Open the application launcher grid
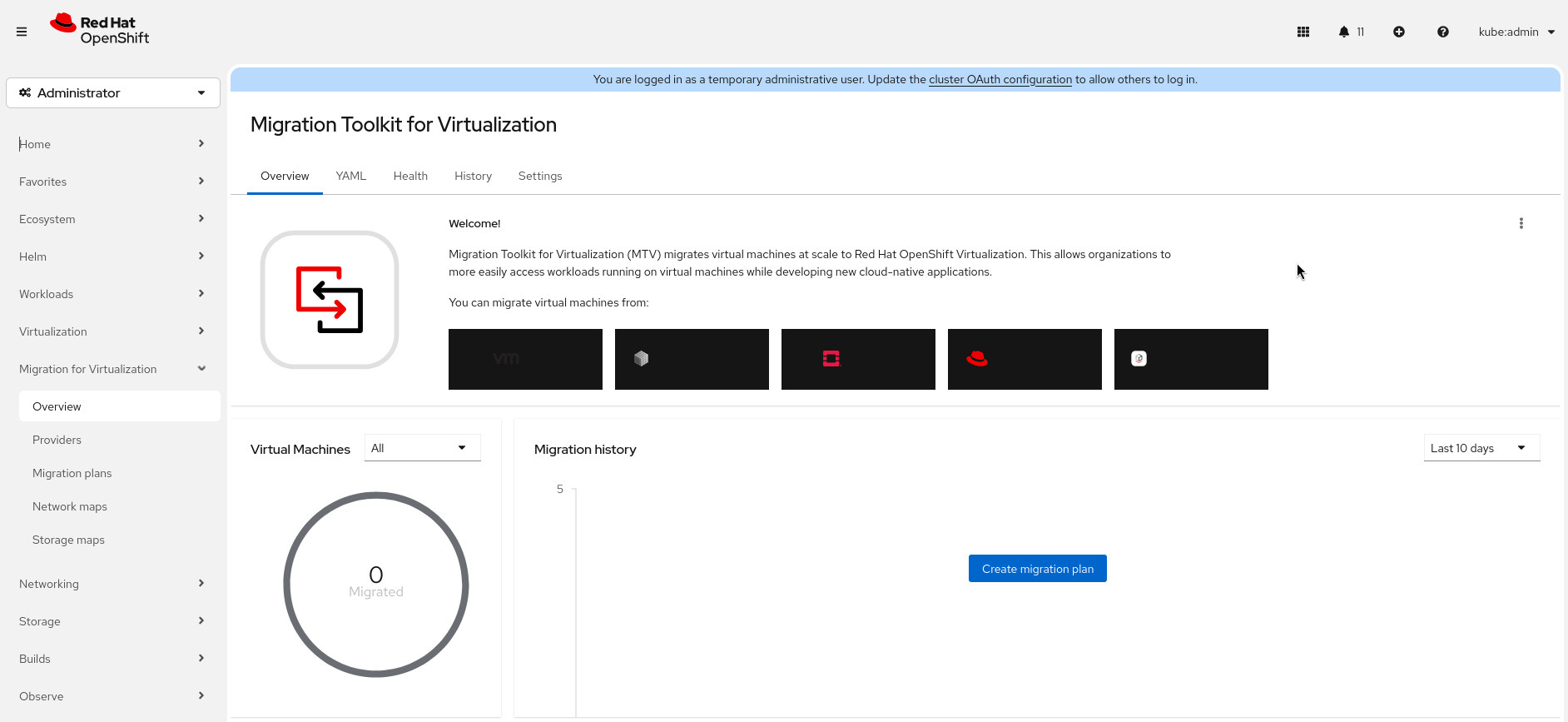The width and height of the screenshot is (1568, 722). click(1303, 32)
